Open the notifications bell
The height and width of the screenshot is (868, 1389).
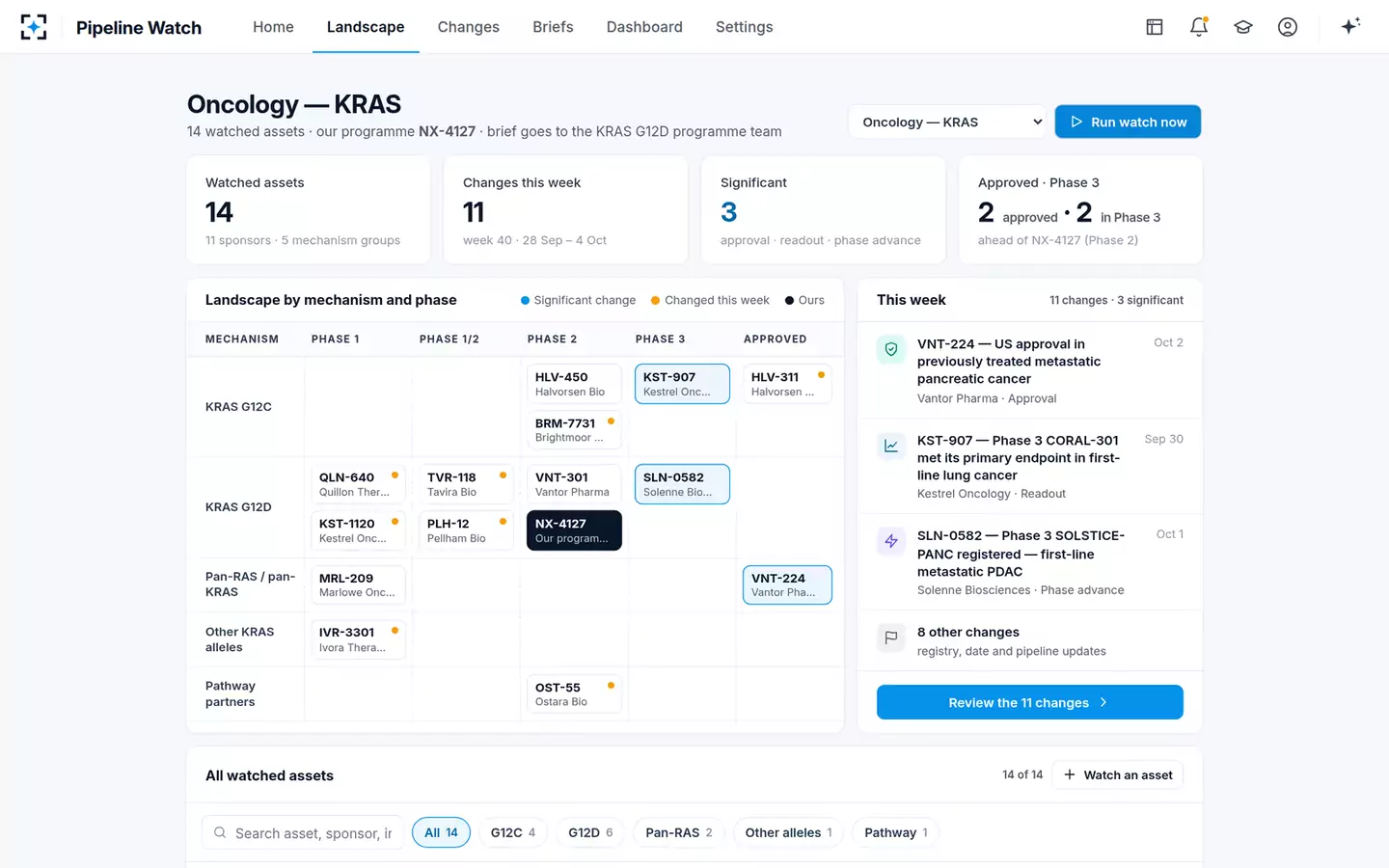1199,27
